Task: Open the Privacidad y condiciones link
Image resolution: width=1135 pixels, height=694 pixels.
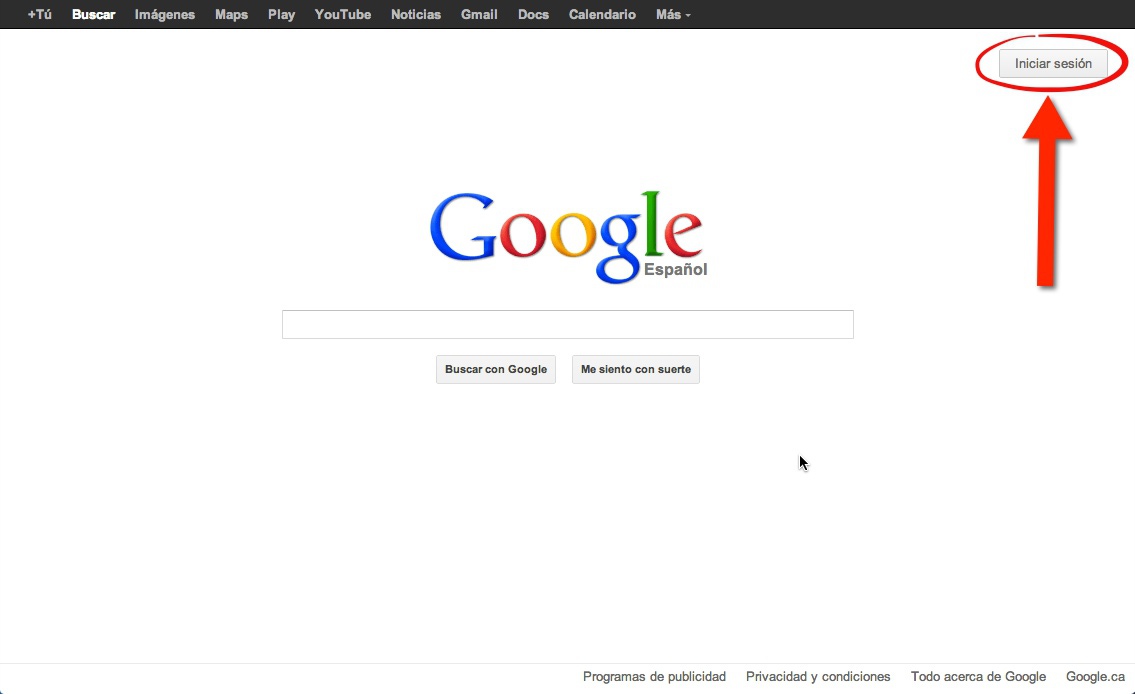Action: coord(818,677)
